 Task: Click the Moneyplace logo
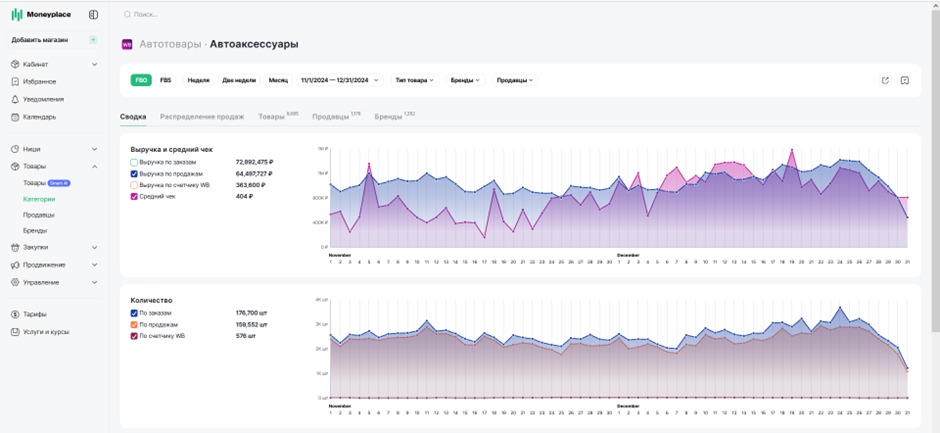click(41, 14)
